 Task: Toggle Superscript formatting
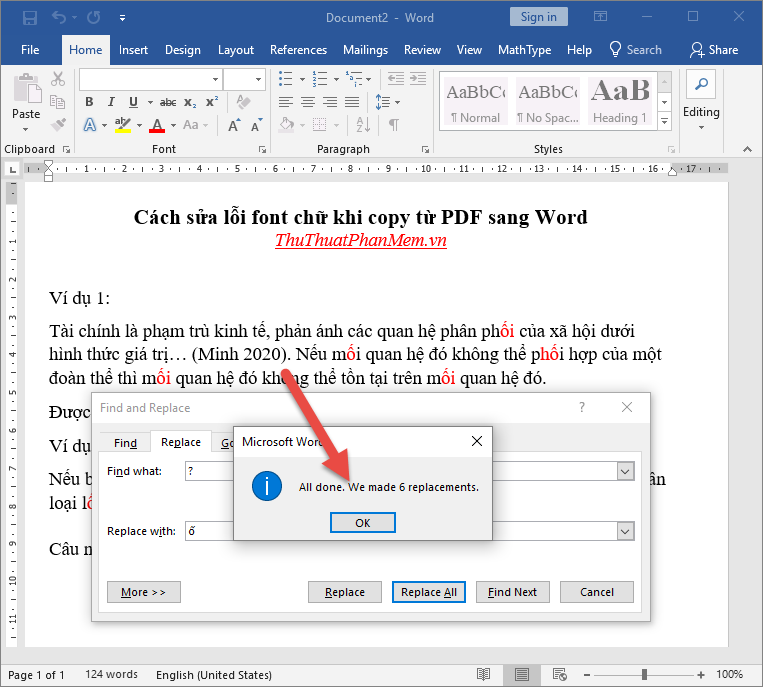coord(212,102)
